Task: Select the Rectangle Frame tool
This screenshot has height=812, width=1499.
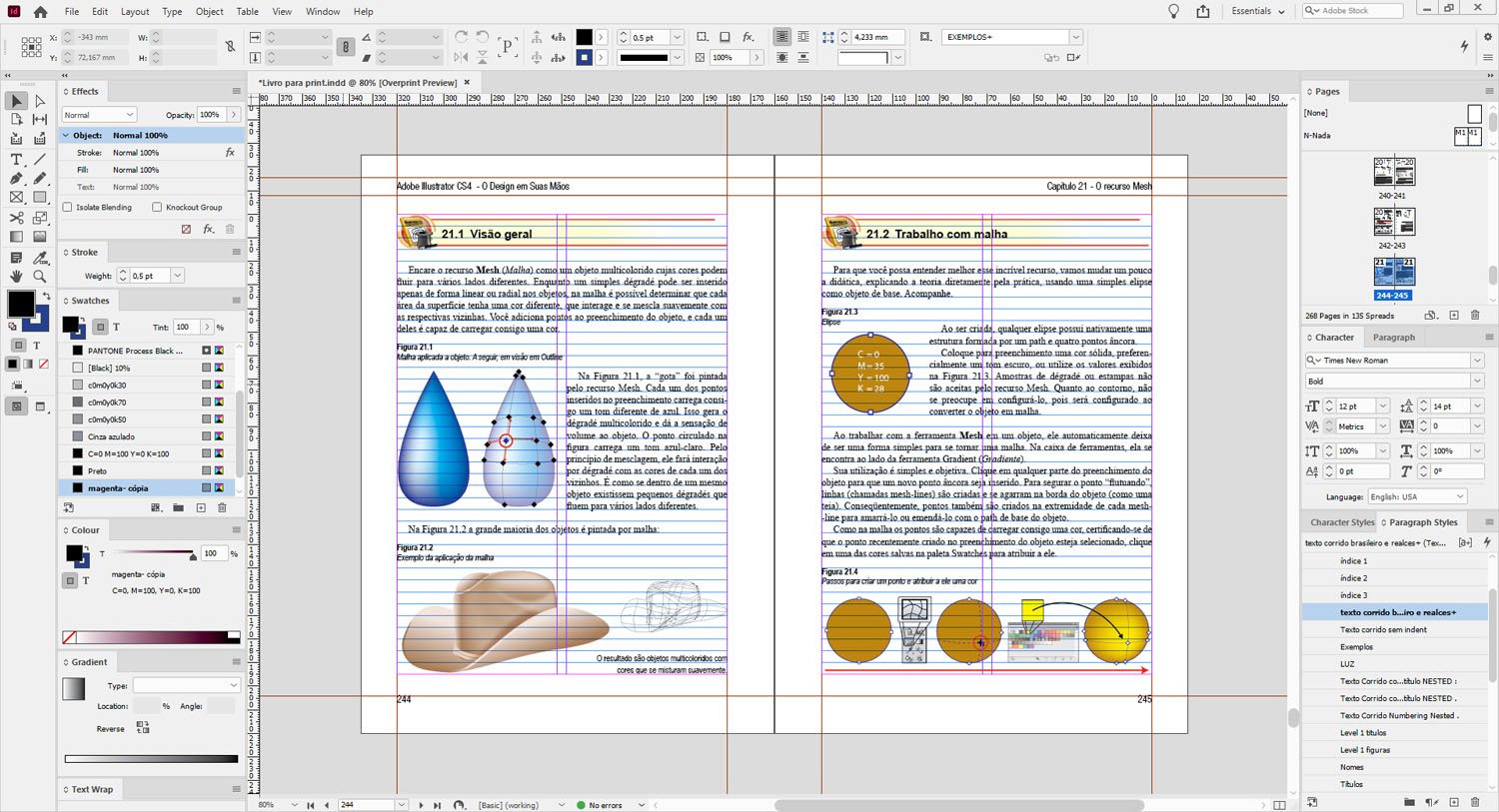Action: 16,198
